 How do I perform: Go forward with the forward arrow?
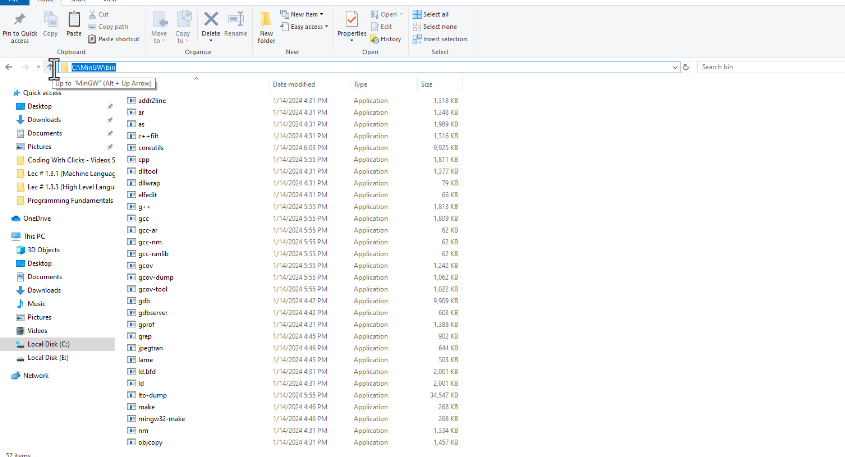25,67
